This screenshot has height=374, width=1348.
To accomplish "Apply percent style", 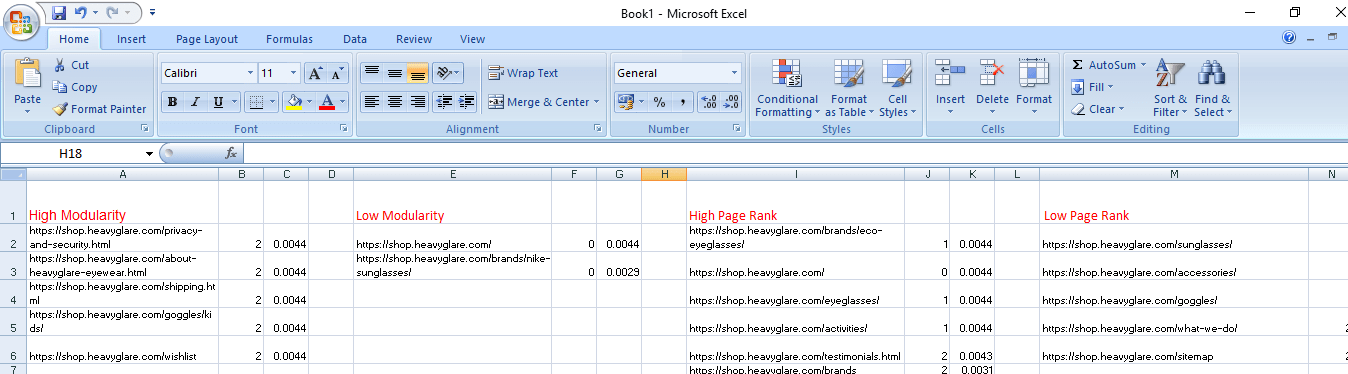I will [x=659, y=102].
